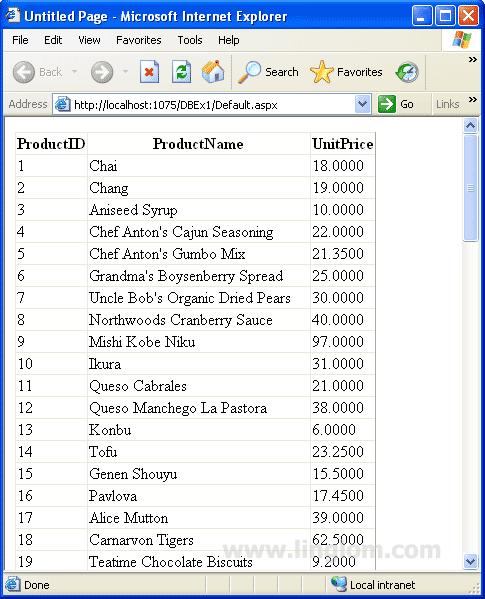Expand the address bar dropdown arrow
Screen dimensions: 485x599
(x=363, y=104)
